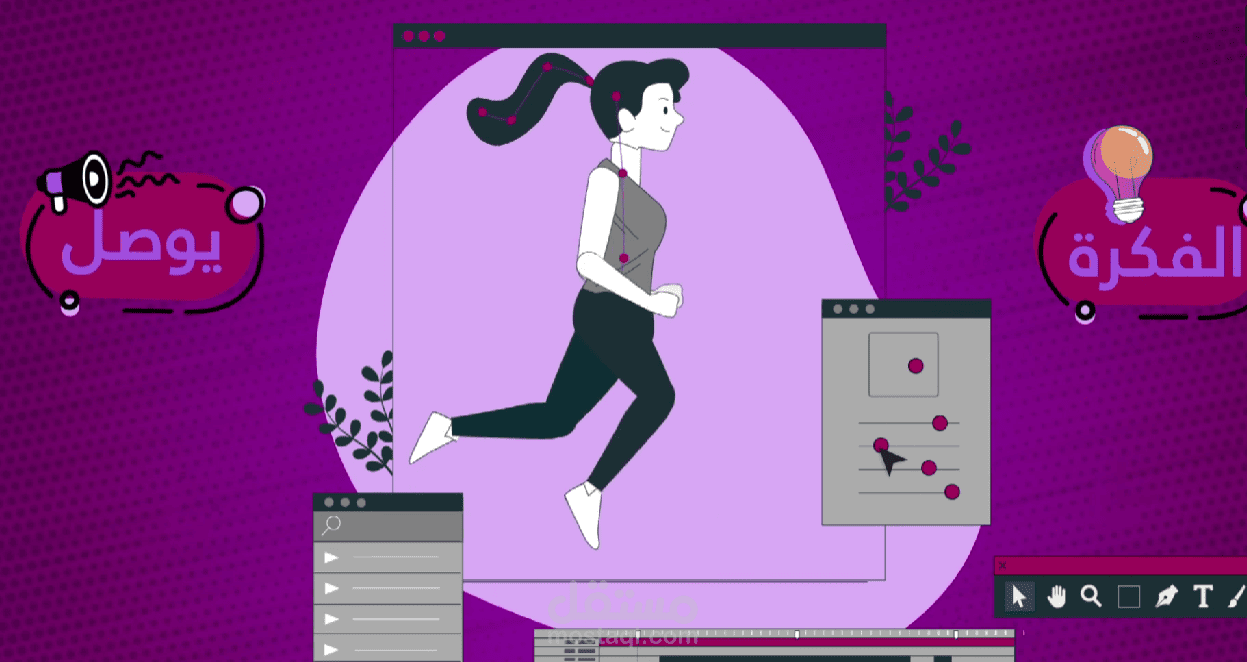Click the megaphone icon
The height and width of the screenshot is (662, 1247).
74,181
